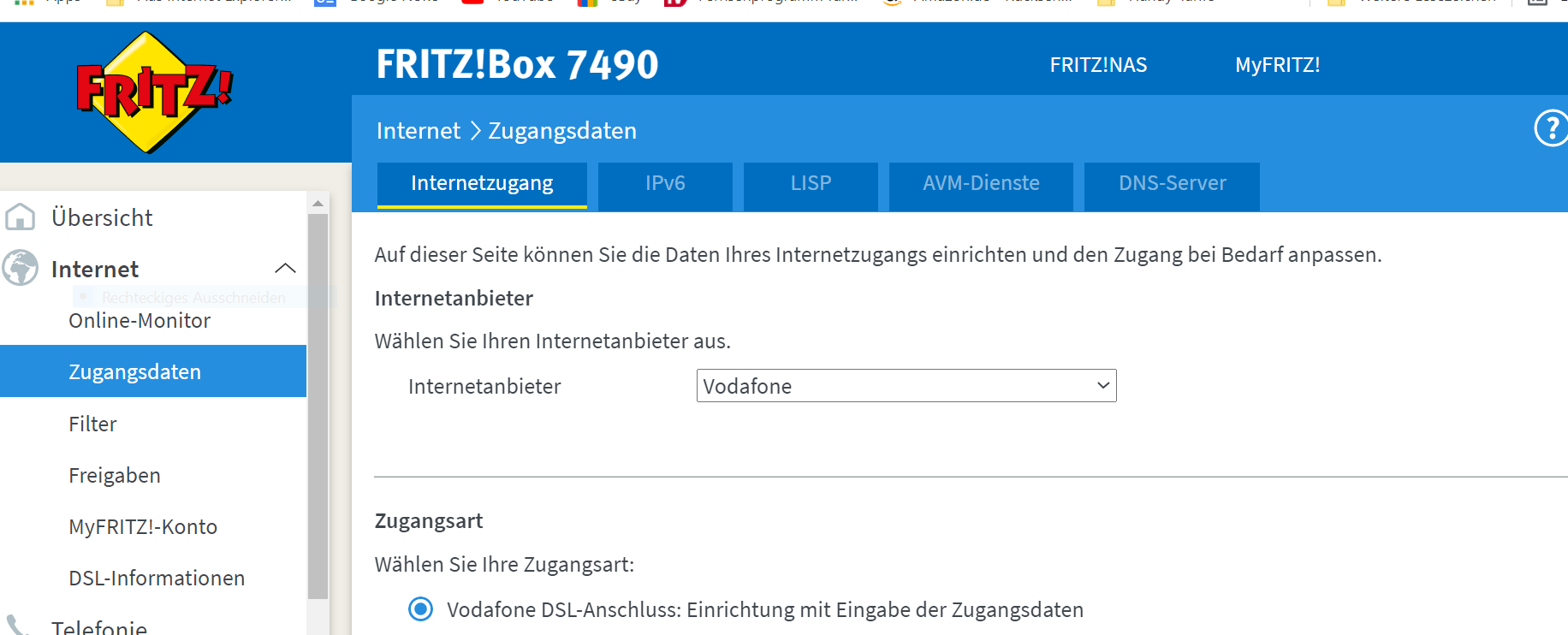This screenshot has height=635, width=1568.
Task: Click the Internetanbieter field label
Action: 484,387
